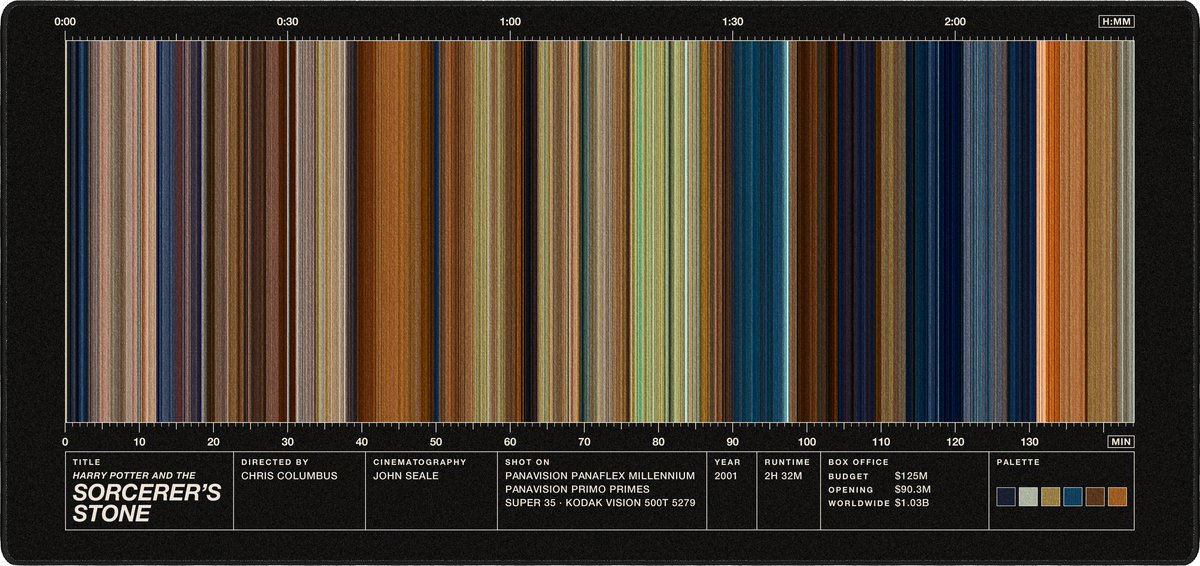Image resolution: width=1200 pixels, height=566 pixels.
Task: Click the "YEAR" heading
Action: click(726, 463)
